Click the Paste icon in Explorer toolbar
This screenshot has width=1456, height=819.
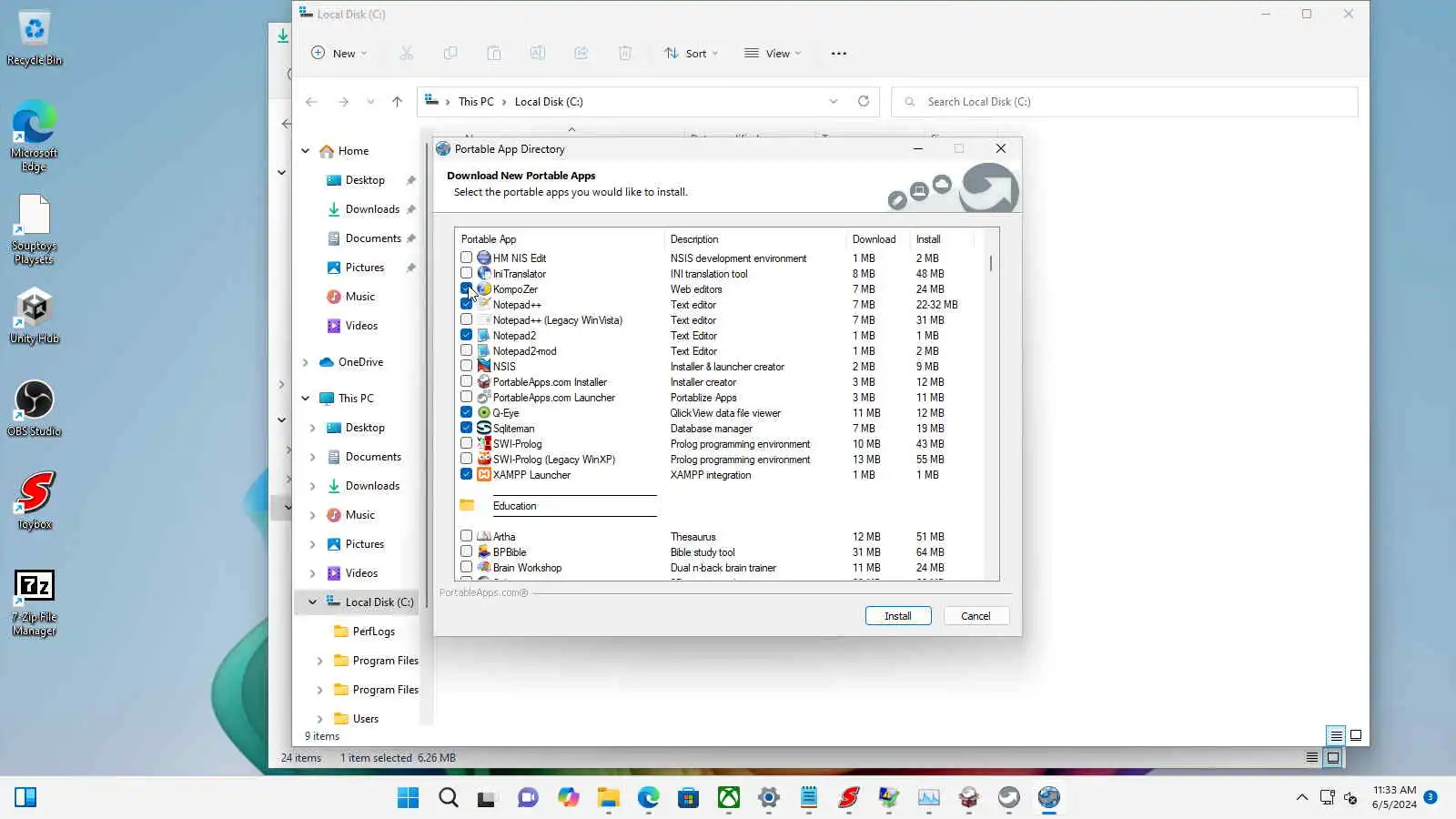click(x=494, y=53)
